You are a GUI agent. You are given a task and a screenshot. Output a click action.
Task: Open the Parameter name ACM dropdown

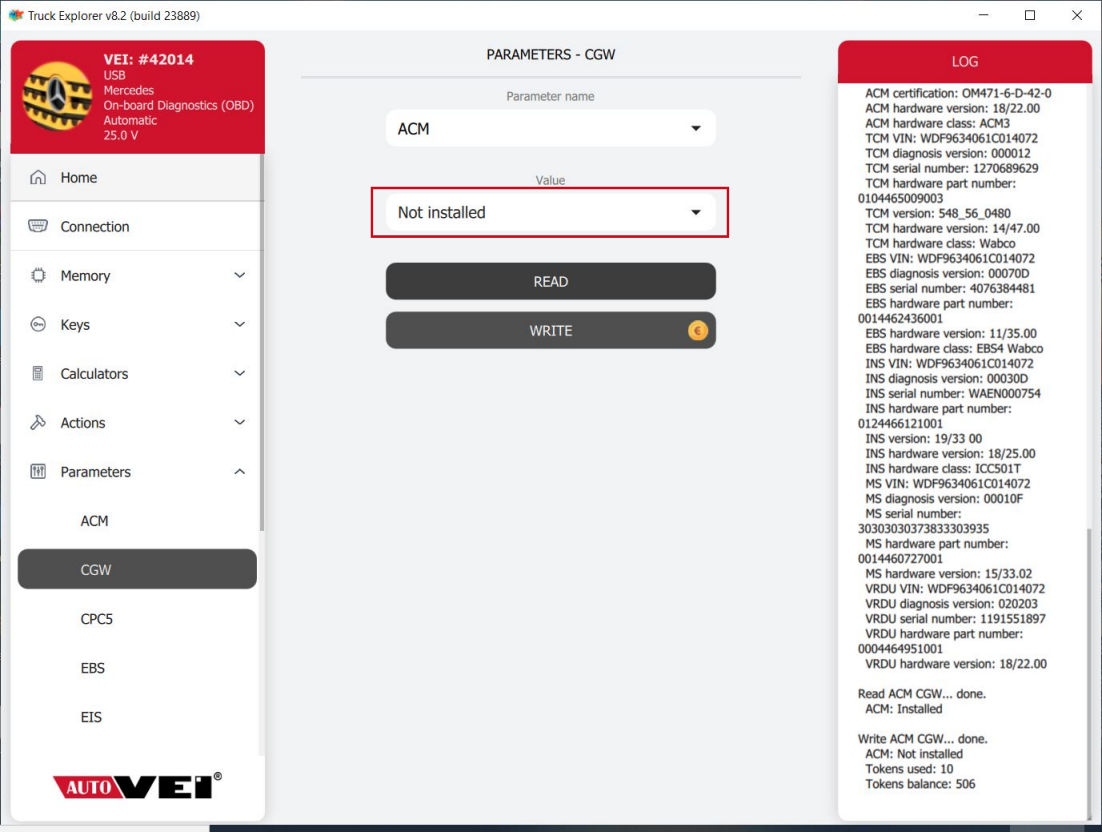(x=550, y=129)
